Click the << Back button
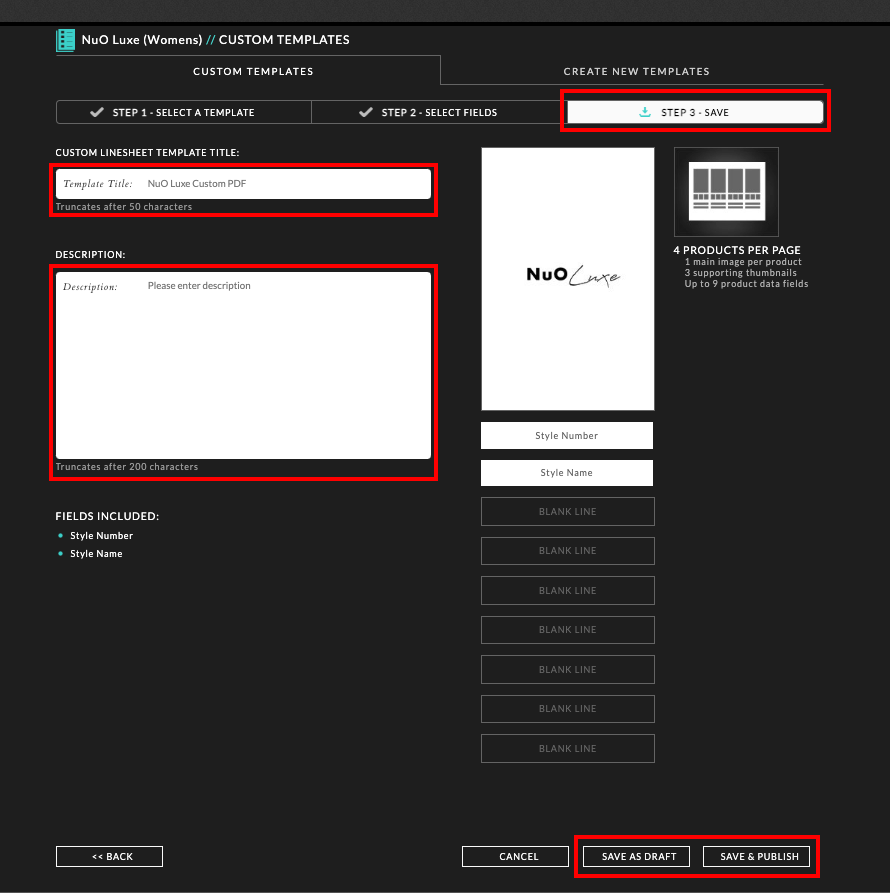Viewport: 890px width, 893px height. [109, 857]
